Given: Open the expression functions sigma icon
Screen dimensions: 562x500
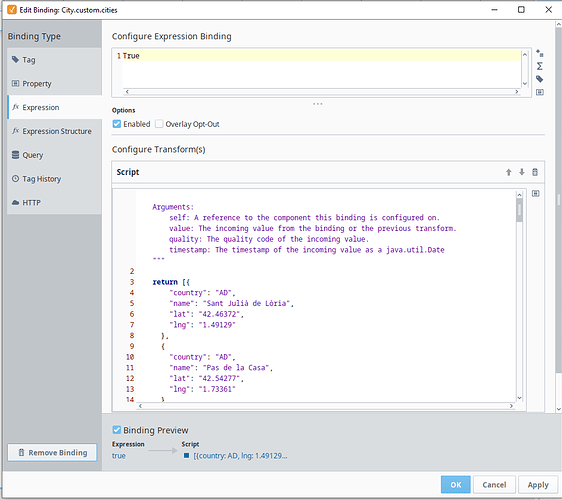Looking at the screenshot, I should (x=539, y=66).
